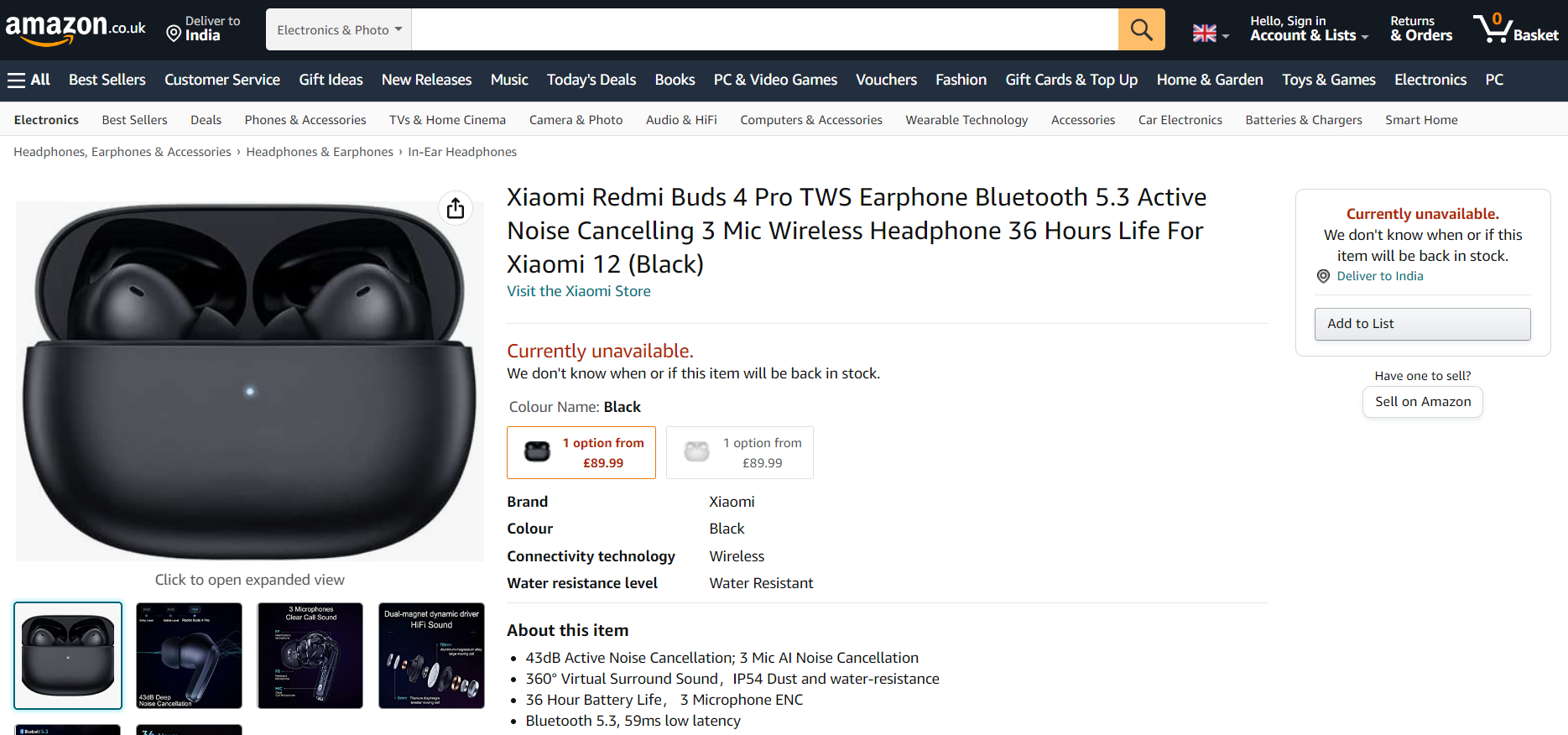This screenshot has height=735, width=1568.
Task: Go to the Audio & HiFi tab
Action: (681, 120)
